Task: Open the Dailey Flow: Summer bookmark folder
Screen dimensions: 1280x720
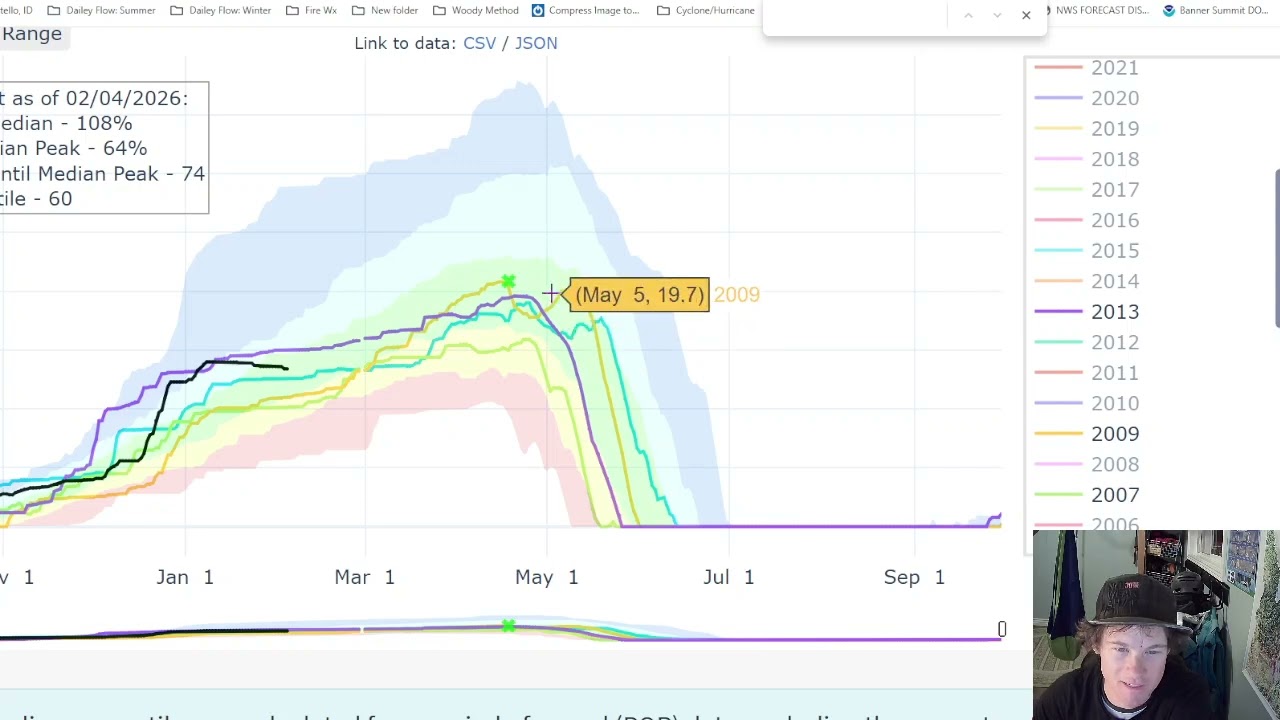Action: 101,10
